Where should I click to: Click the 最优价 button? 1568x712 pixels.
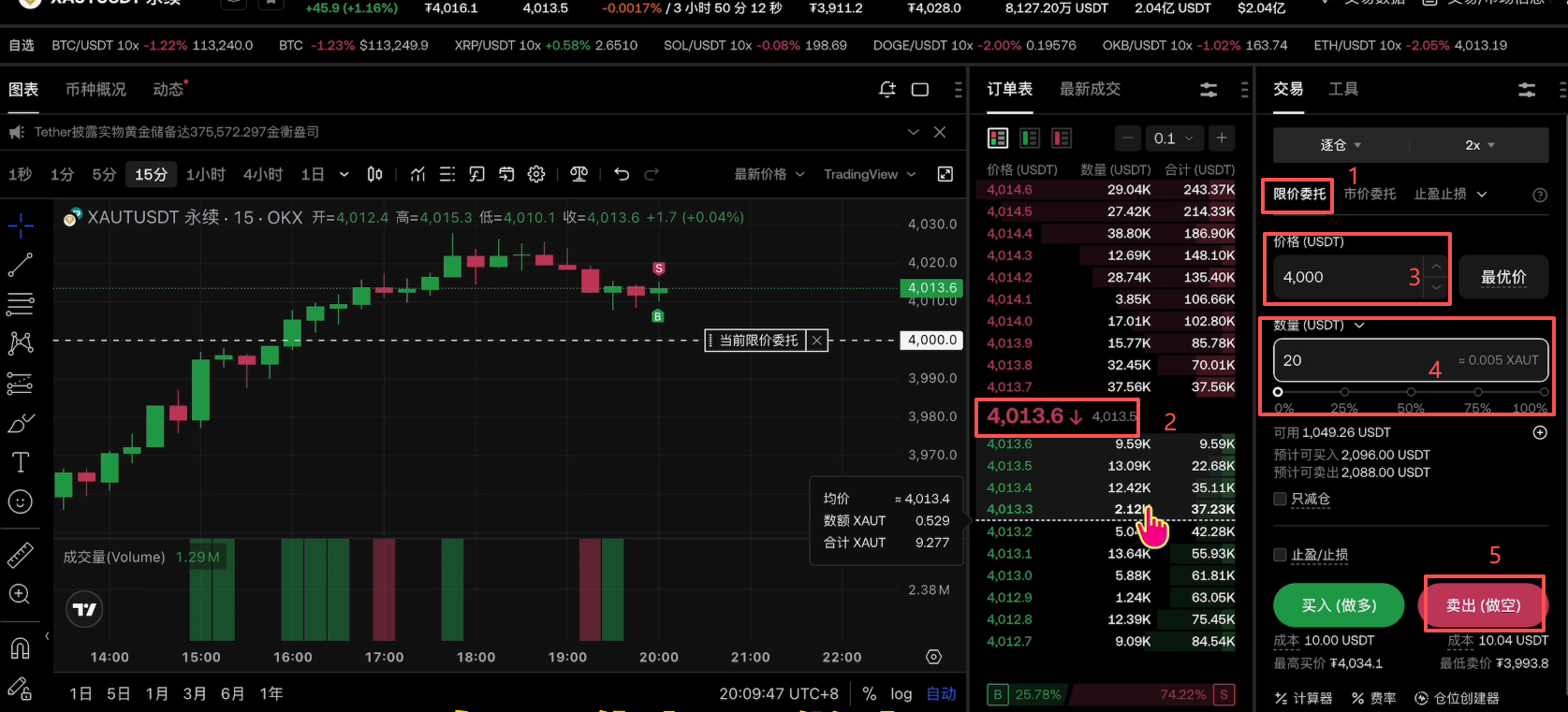[1503, 277]
